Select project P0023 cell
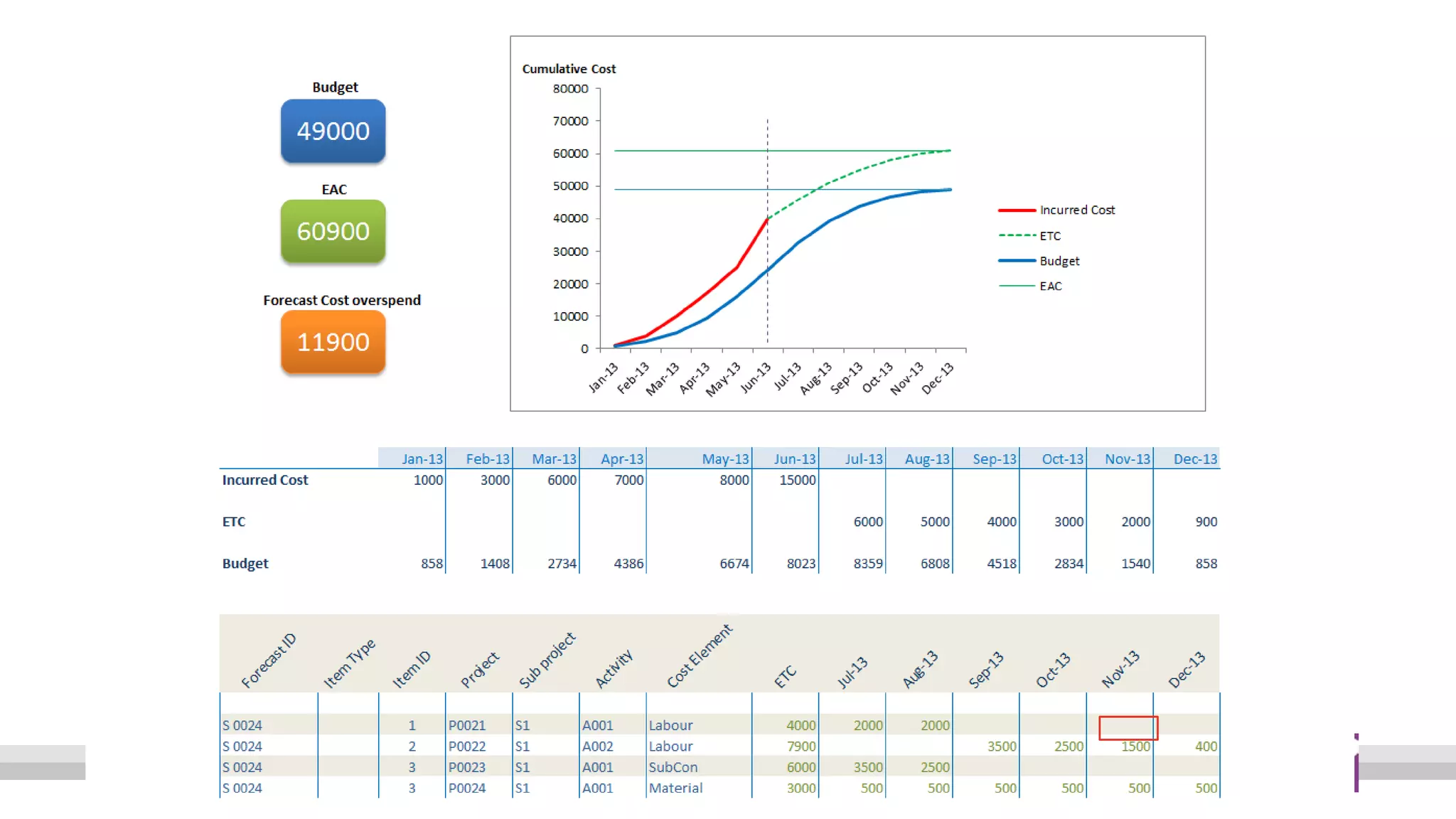 466,767
